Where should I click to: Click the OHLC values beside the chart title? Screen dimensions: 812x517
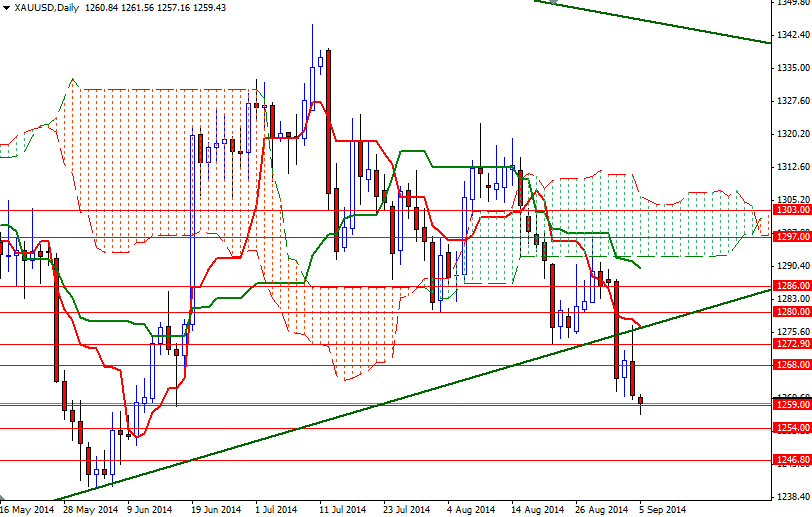pos(155,7)
